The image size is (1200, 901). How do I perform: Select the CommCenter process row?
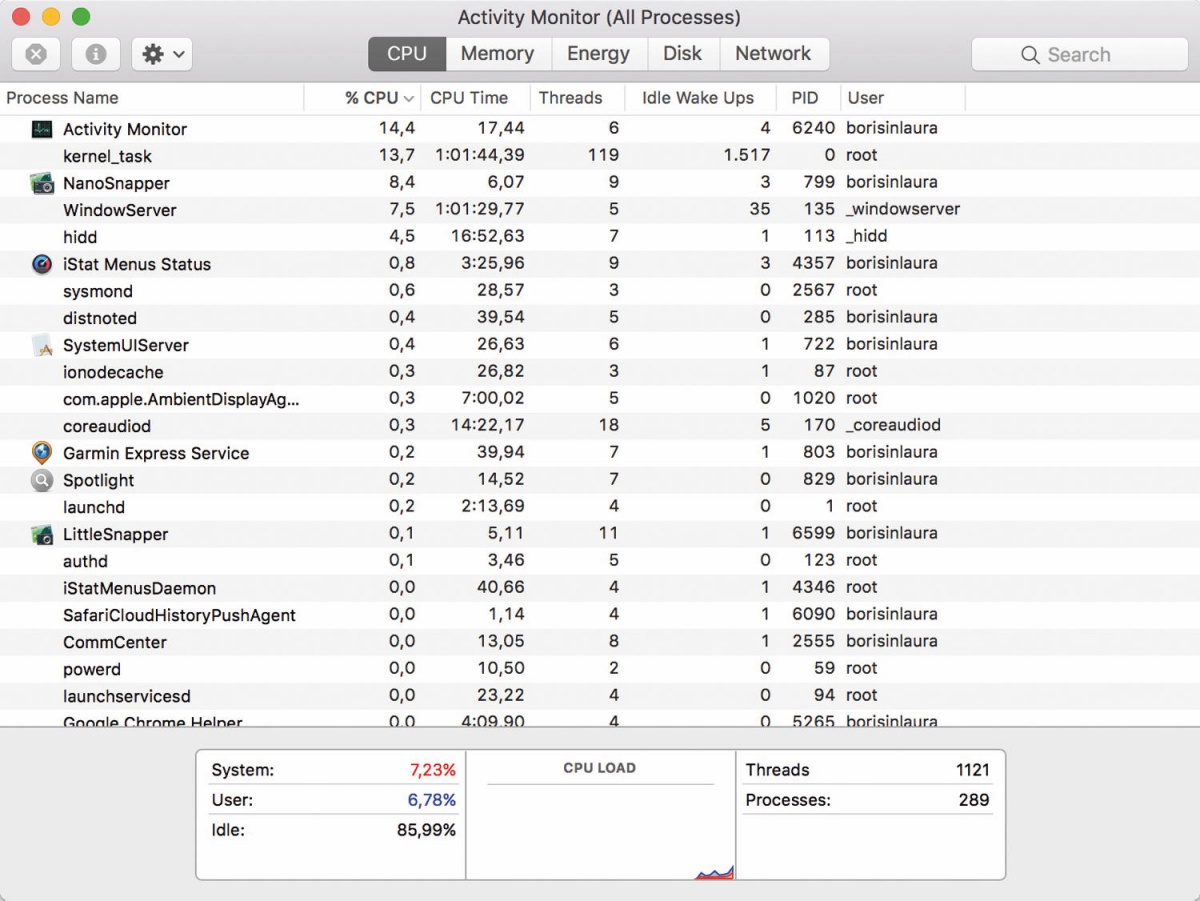tap(600, 642)
